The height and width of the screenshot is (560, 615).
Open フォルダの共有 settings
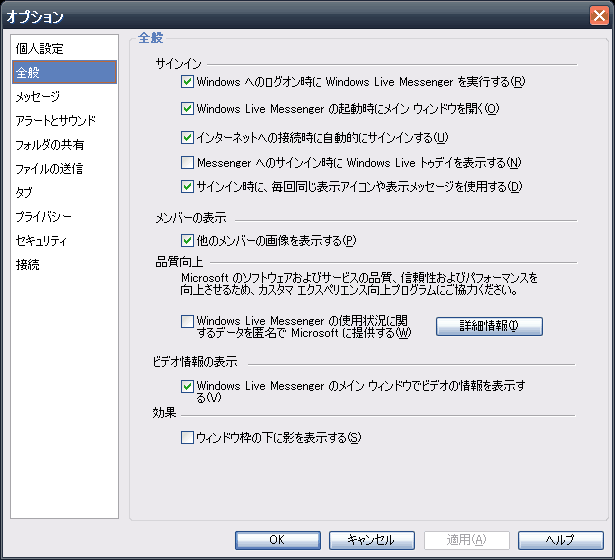(x=64, y=145)
